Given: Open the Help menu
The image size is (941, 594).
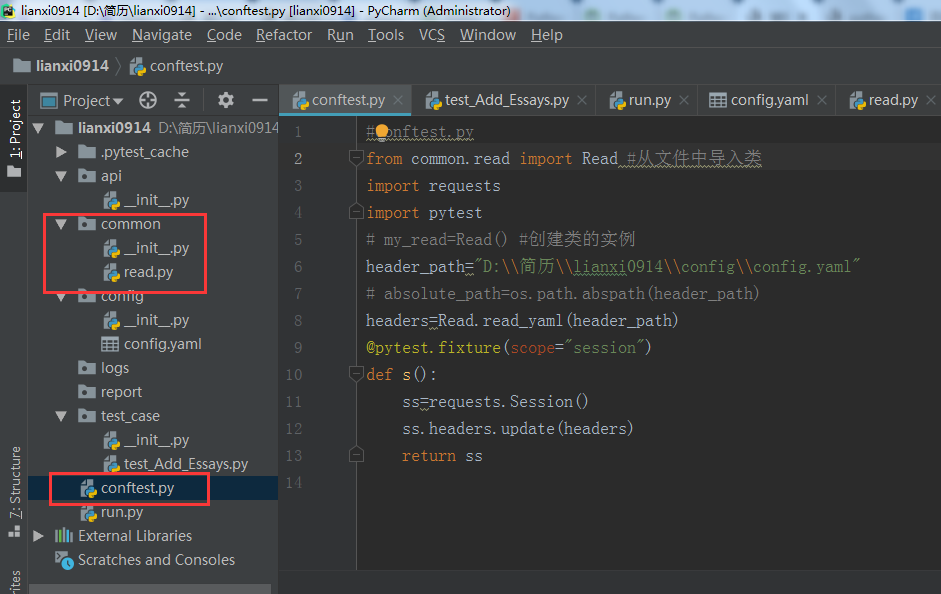Looking at the screenshot, I should point(547,35).
